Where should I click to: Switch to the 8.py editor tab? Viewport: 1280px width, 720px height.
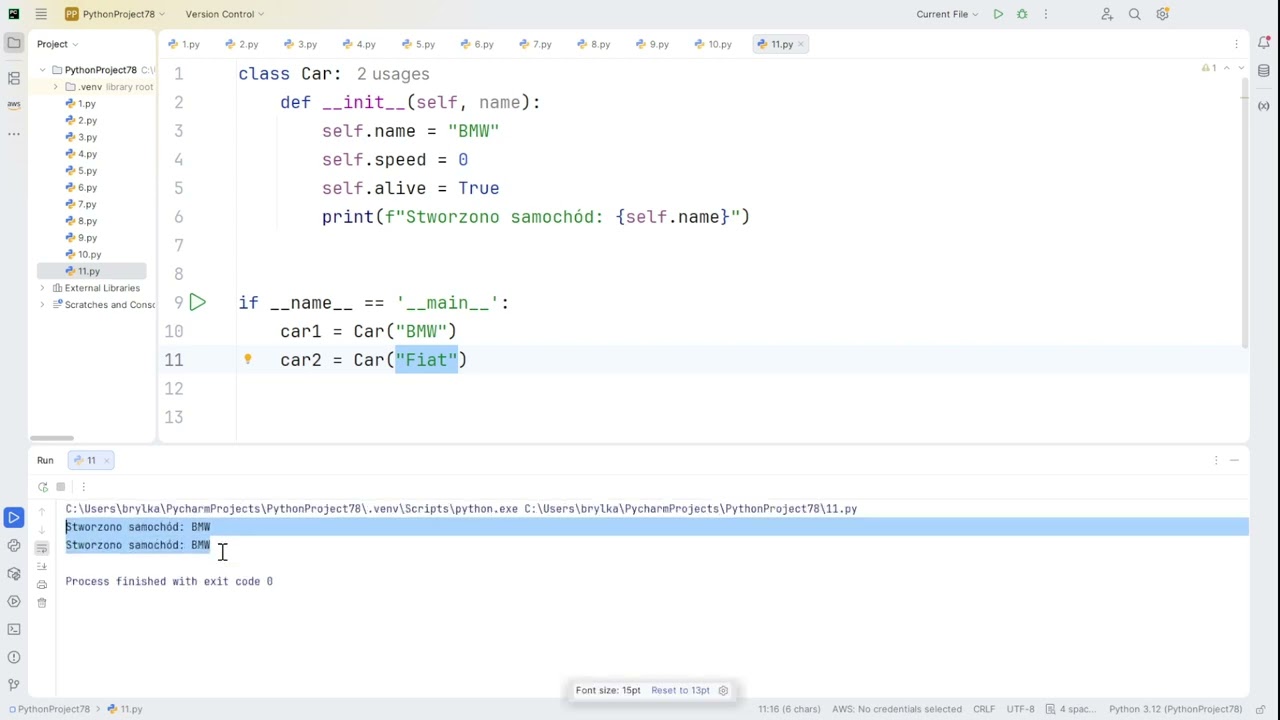(x=594, y=44)
